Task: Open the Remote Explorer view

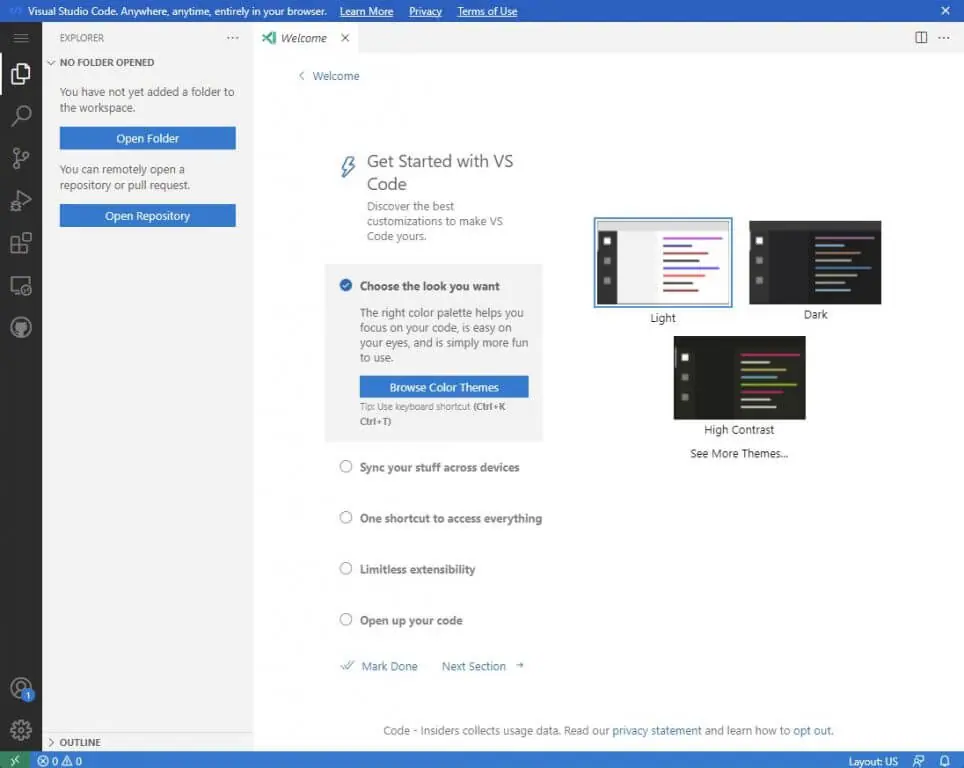Action: [21, 286]
